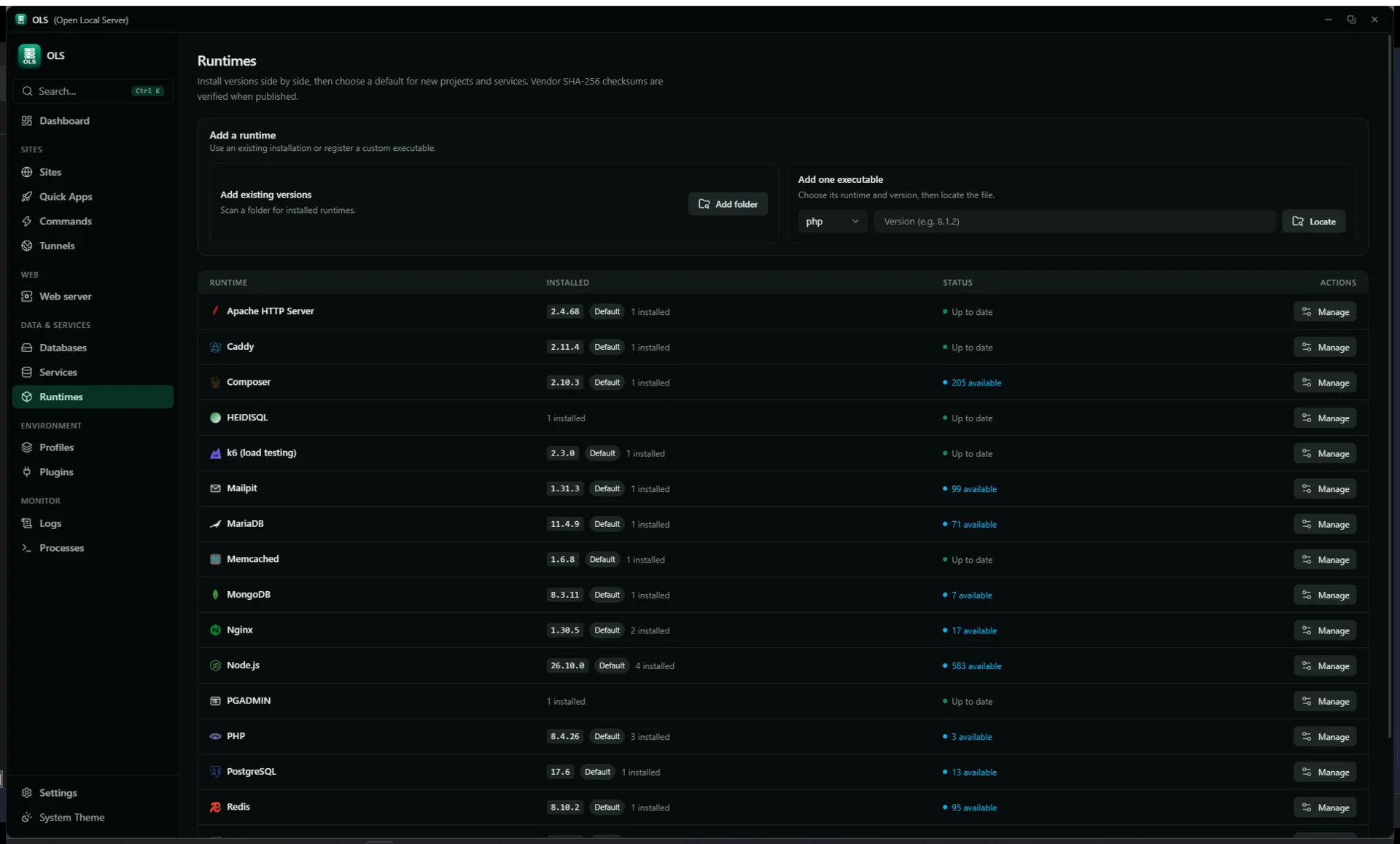This screenshot has width=1400, height=844.
Task: Open the Dashboard page
Action: tap(93, 121)
